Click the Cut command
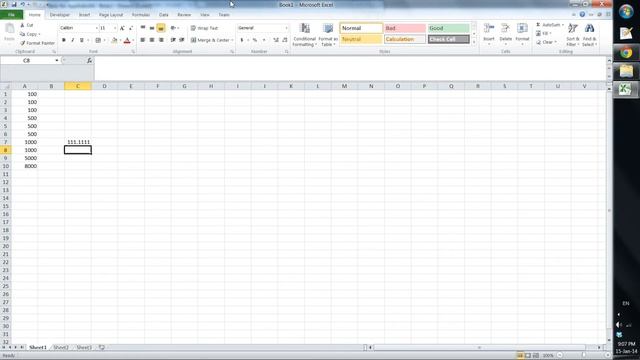Image resolution: width=640 pixels, height=360 pixels. click(x=27, y=25)
